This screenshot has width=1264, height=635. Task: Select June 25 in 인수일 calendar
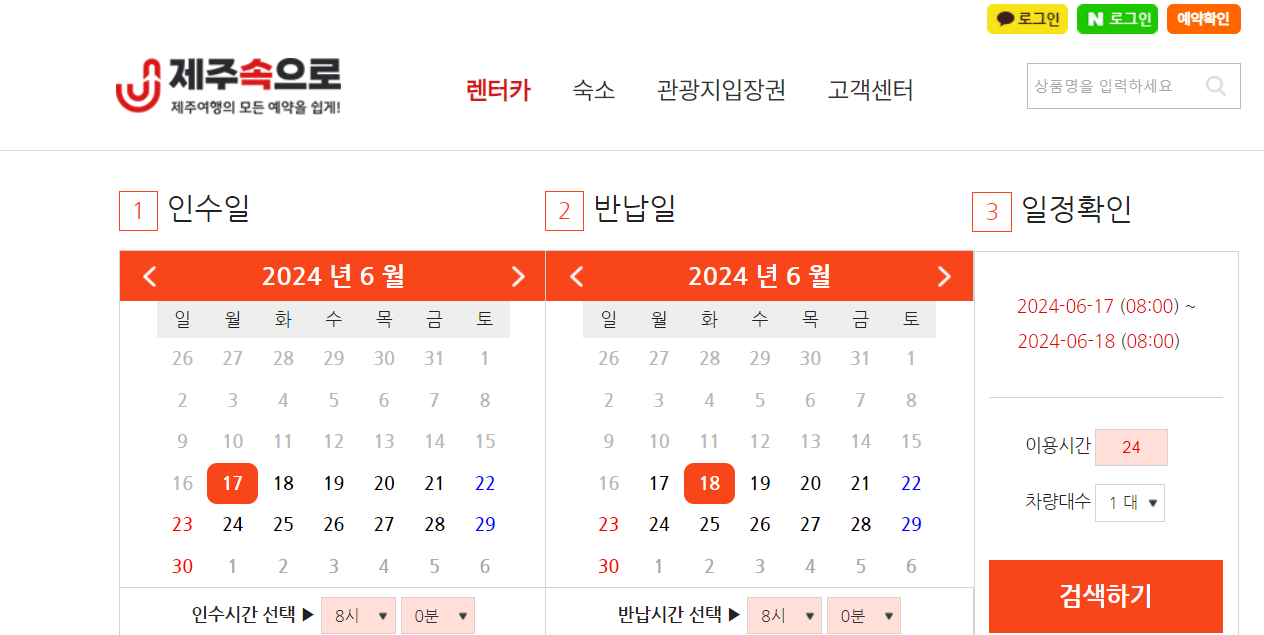coord(283,524)
